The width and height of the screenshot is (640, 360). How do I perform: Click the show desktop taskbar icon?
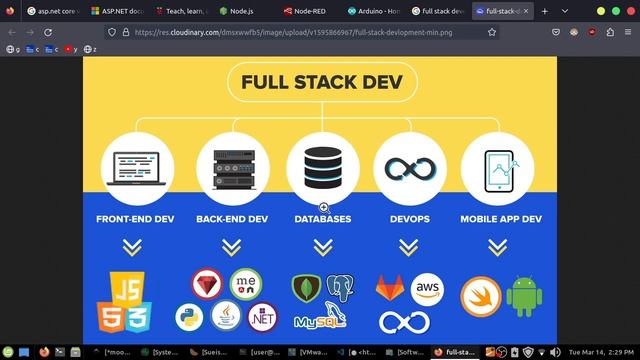[24, 352]
